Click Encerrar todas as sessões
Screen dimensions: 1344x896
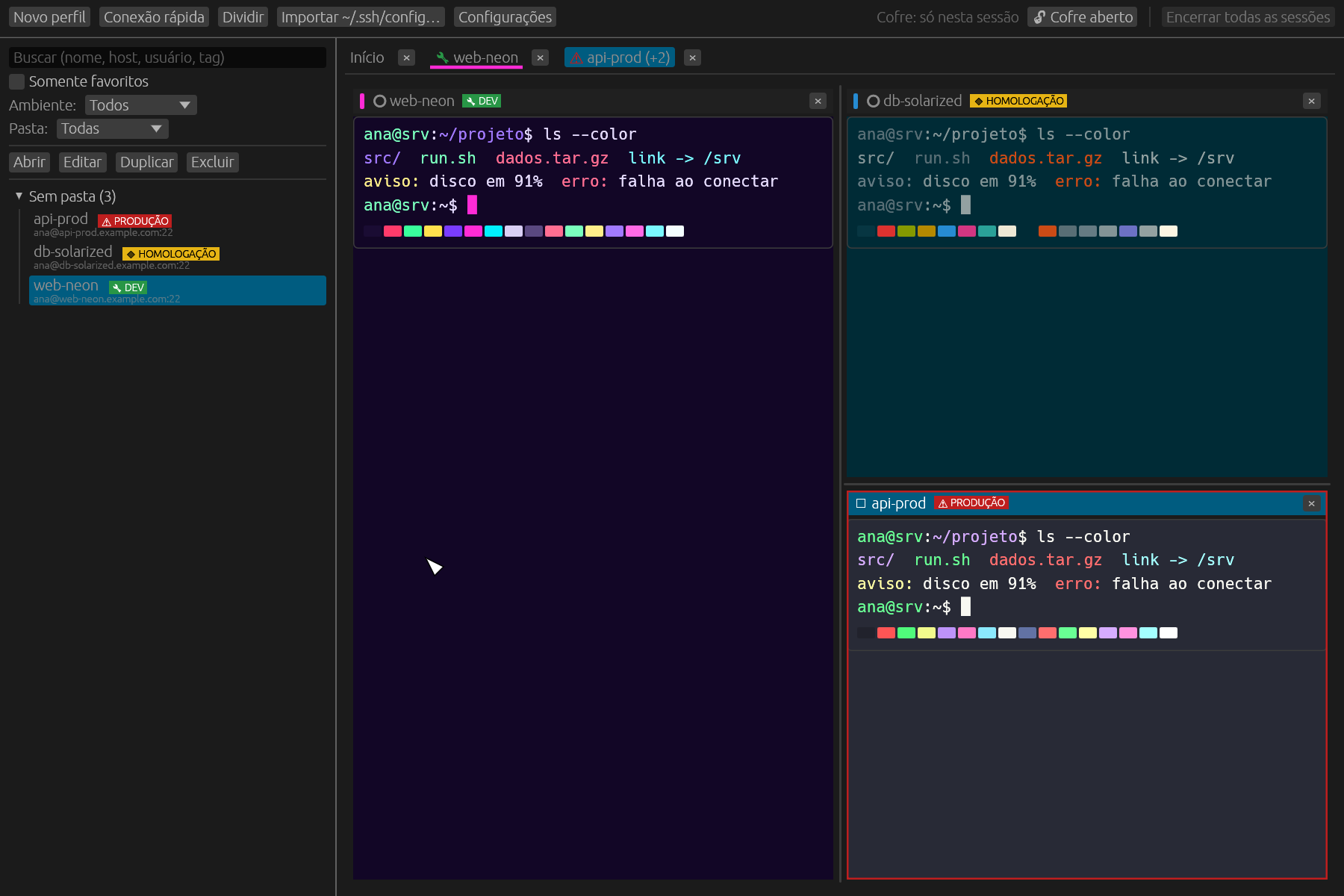(x=1248, y=17)
